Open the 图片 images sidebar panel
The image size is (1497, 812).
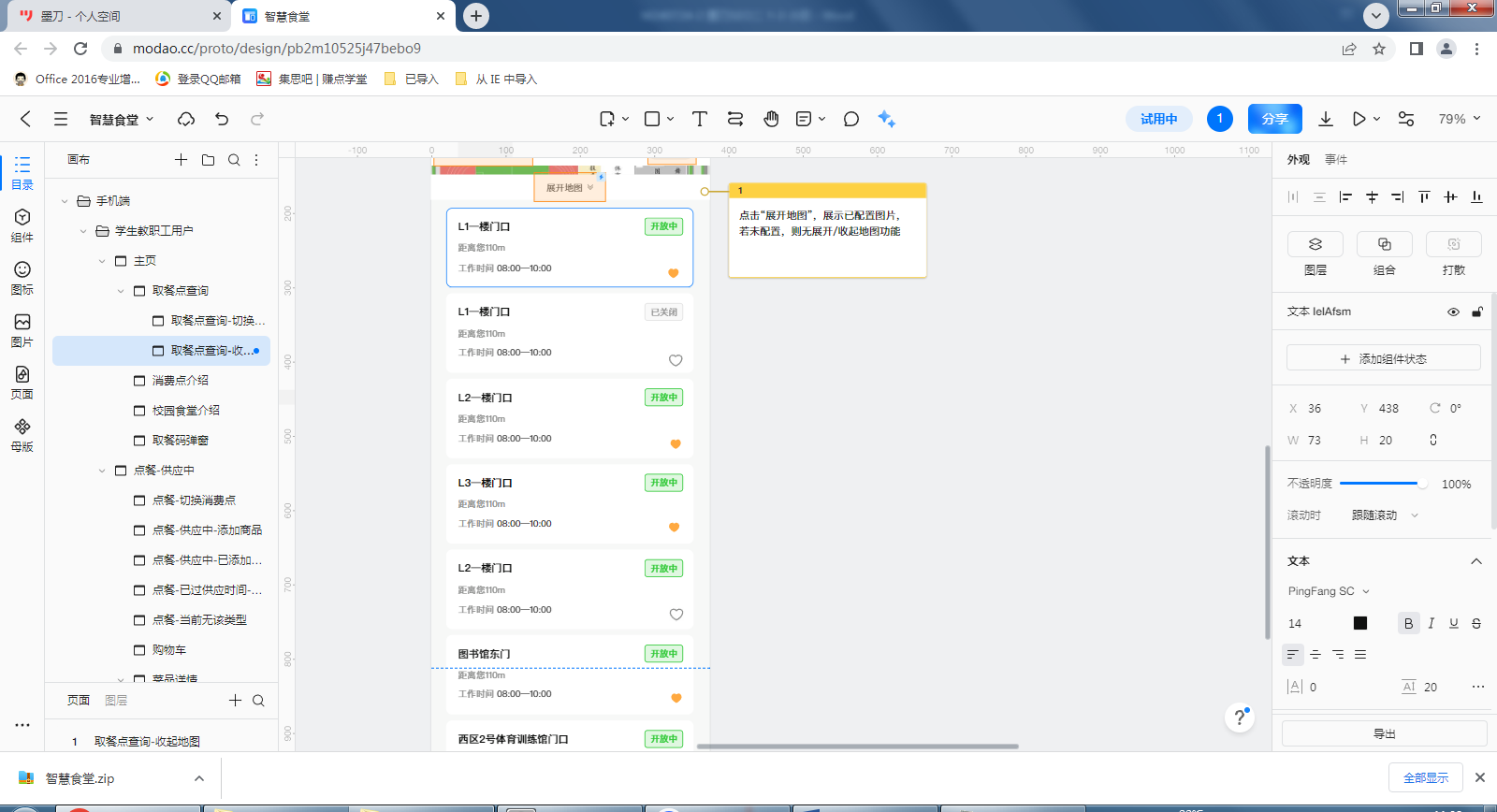(x=22, y=330)
